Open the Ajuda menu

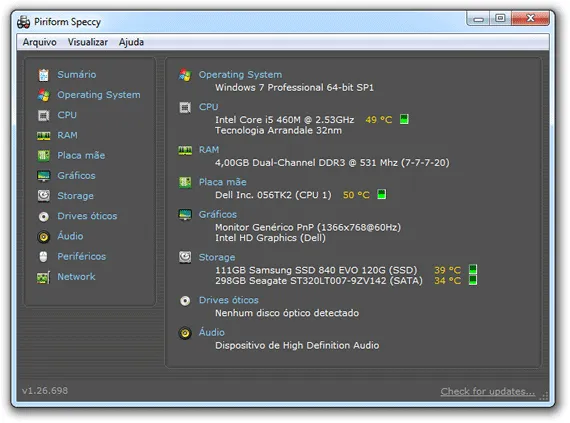(x=131, y=42)
